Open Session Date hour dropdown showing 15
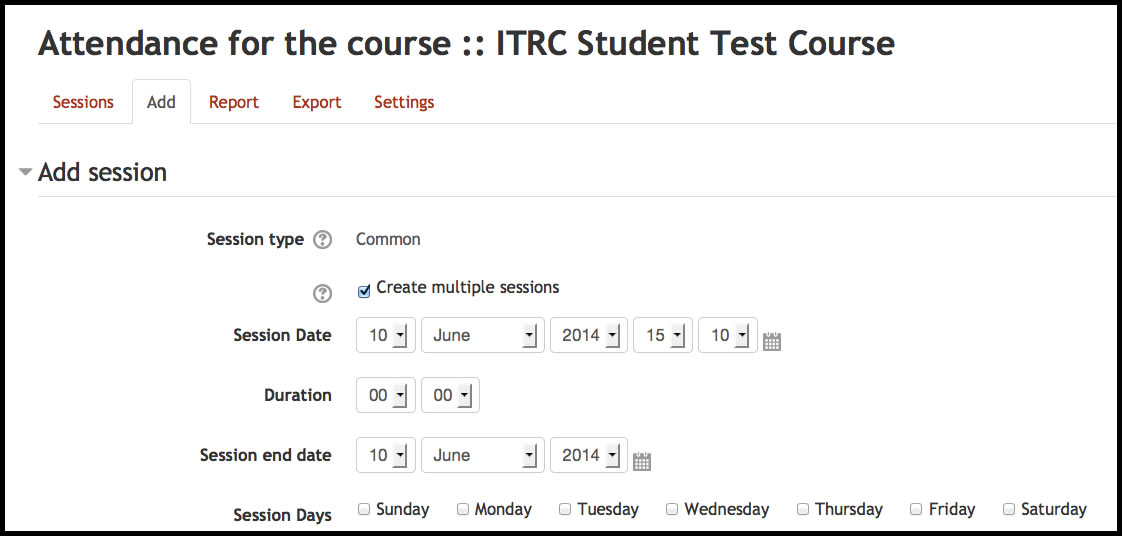Screen dimensions: 1122x536 point(662,336)
